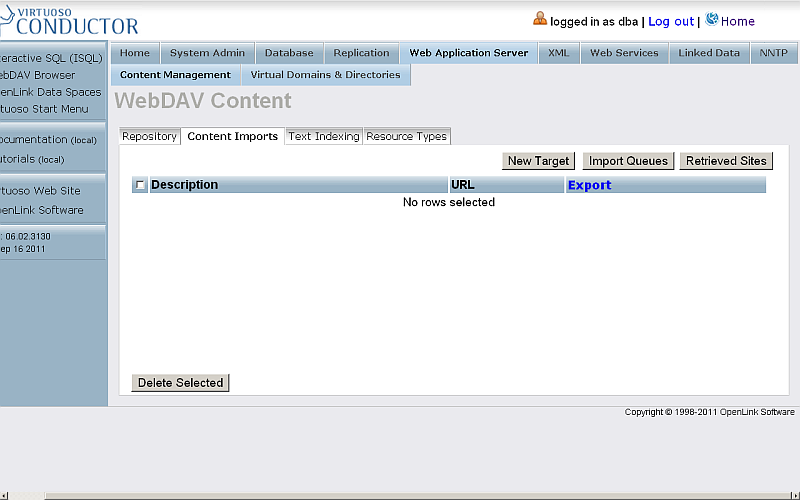
Task: Click the Import Queues button
Action: tap(628, 161)
